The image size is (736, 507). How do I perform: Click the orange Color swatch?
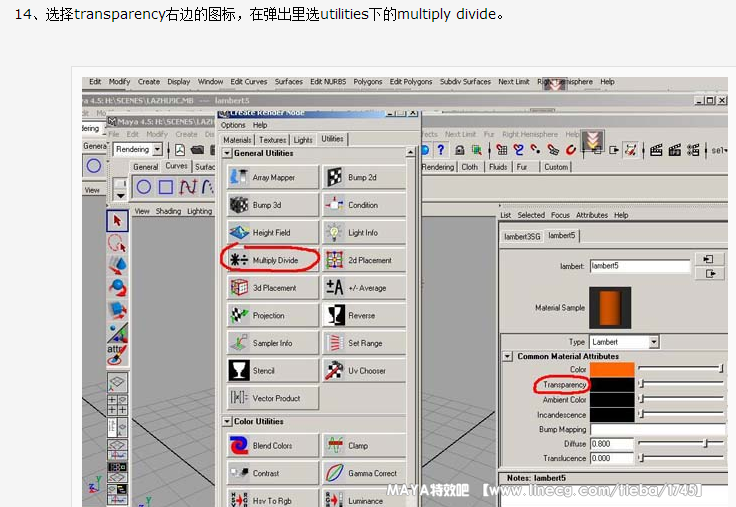point(613,369)
